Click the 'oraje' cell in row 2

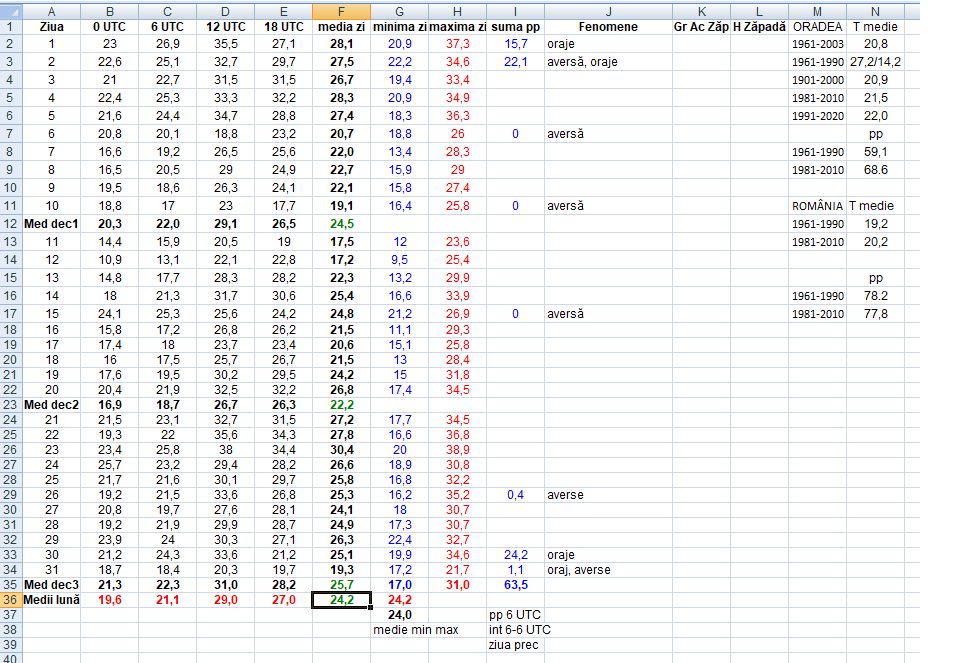[x=608, y=44]
